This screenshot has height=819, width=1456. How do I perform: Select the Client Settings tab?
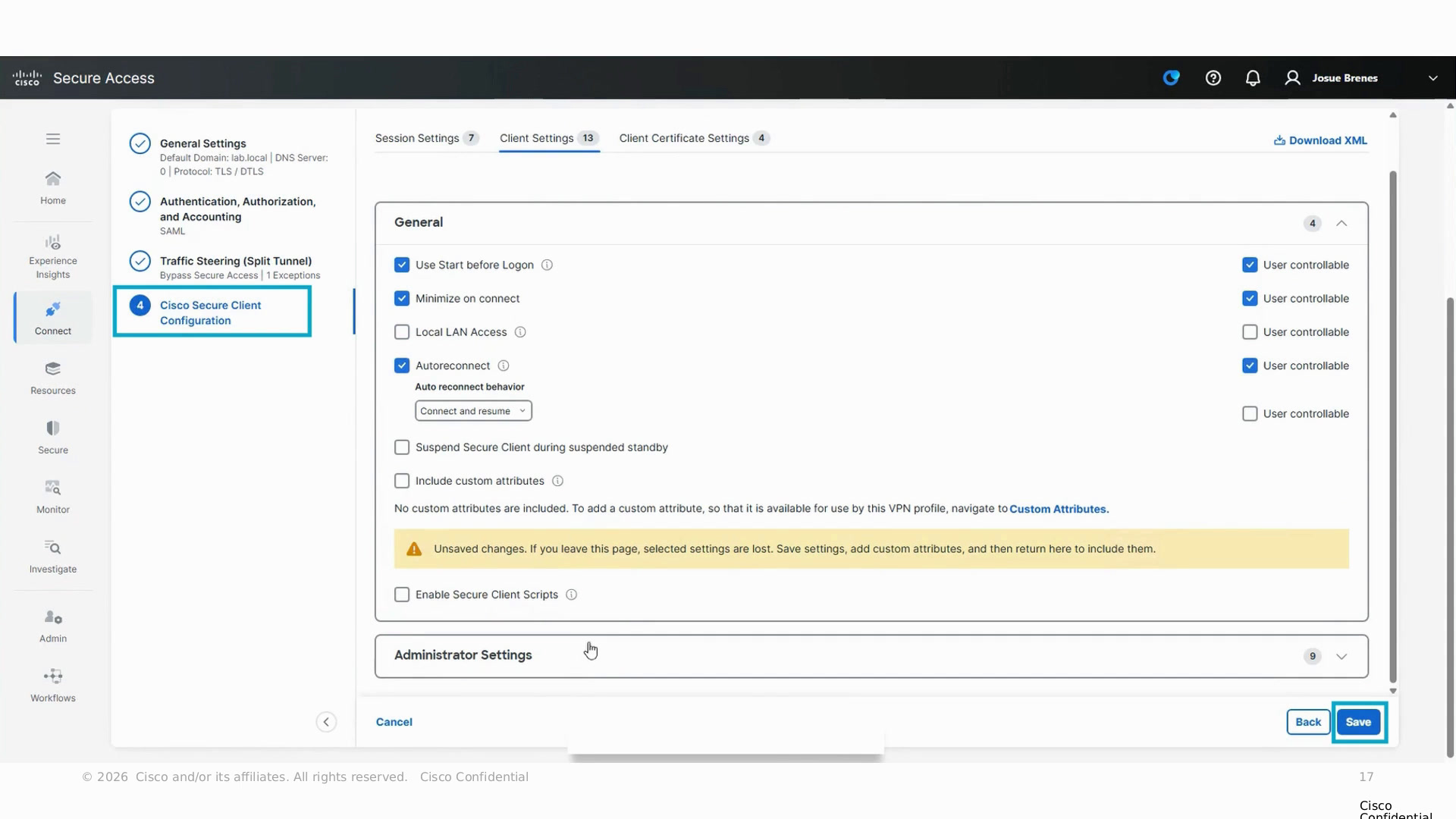pyautogui.click(x=549, y=138)
